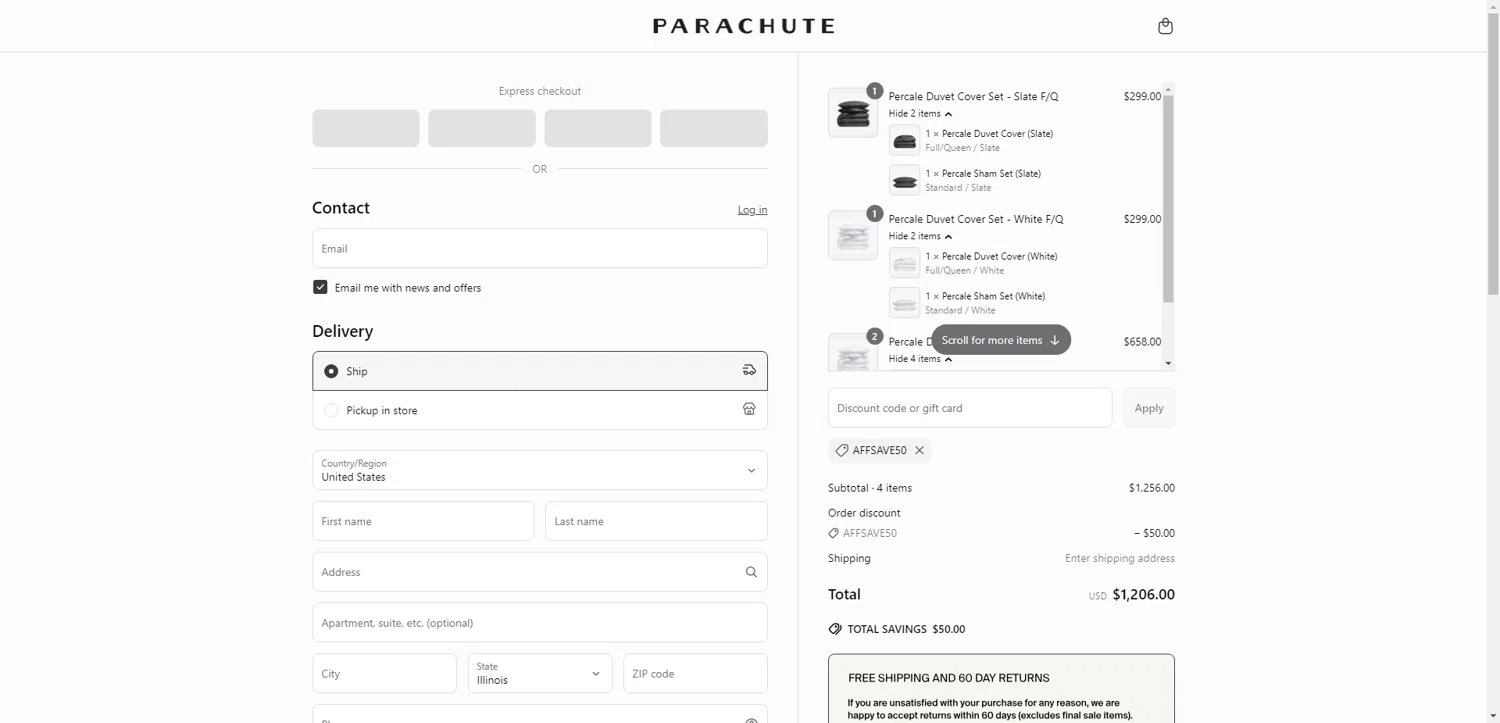Open the Country/Region dropdown
This screenshot has width=1500, height=723.
pos(539,470)
